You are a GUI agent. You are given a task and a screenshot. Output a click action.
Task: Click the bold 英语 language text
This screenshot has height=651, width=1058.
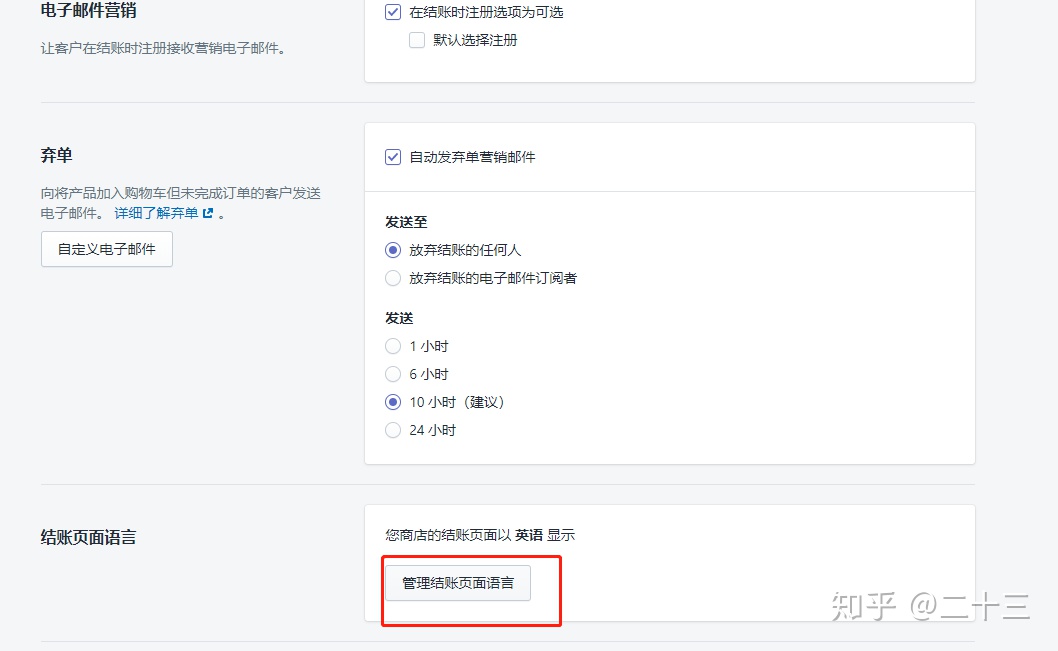[x=529, y=535]
